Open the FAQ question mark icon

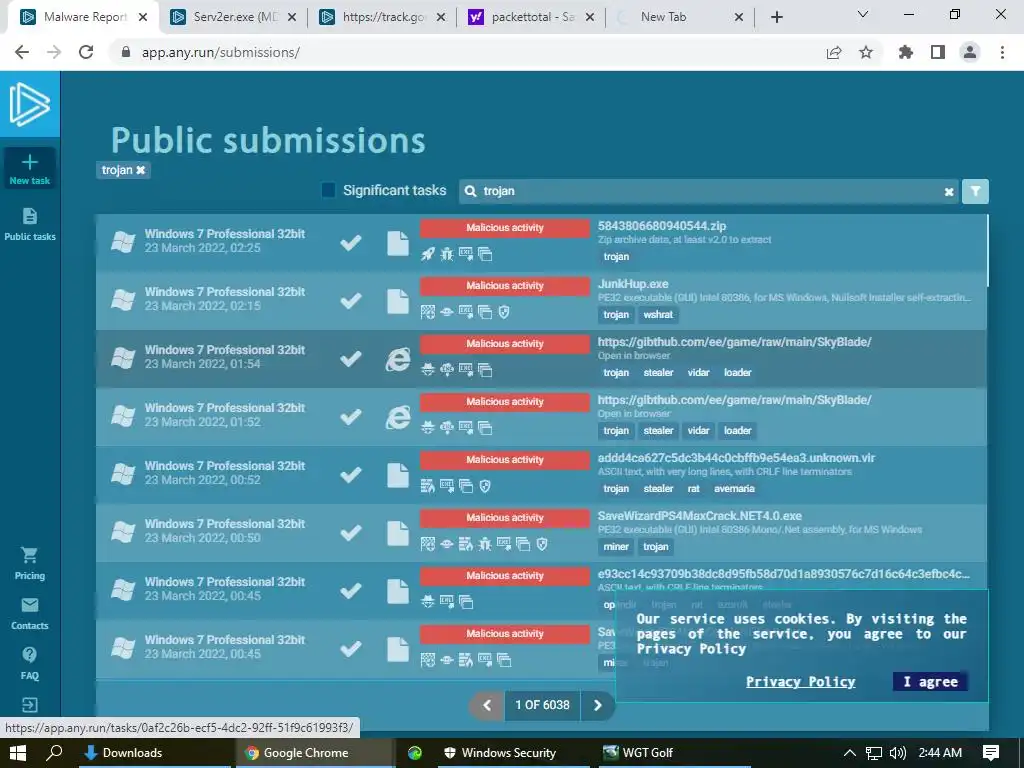click(x=29, y=655)
